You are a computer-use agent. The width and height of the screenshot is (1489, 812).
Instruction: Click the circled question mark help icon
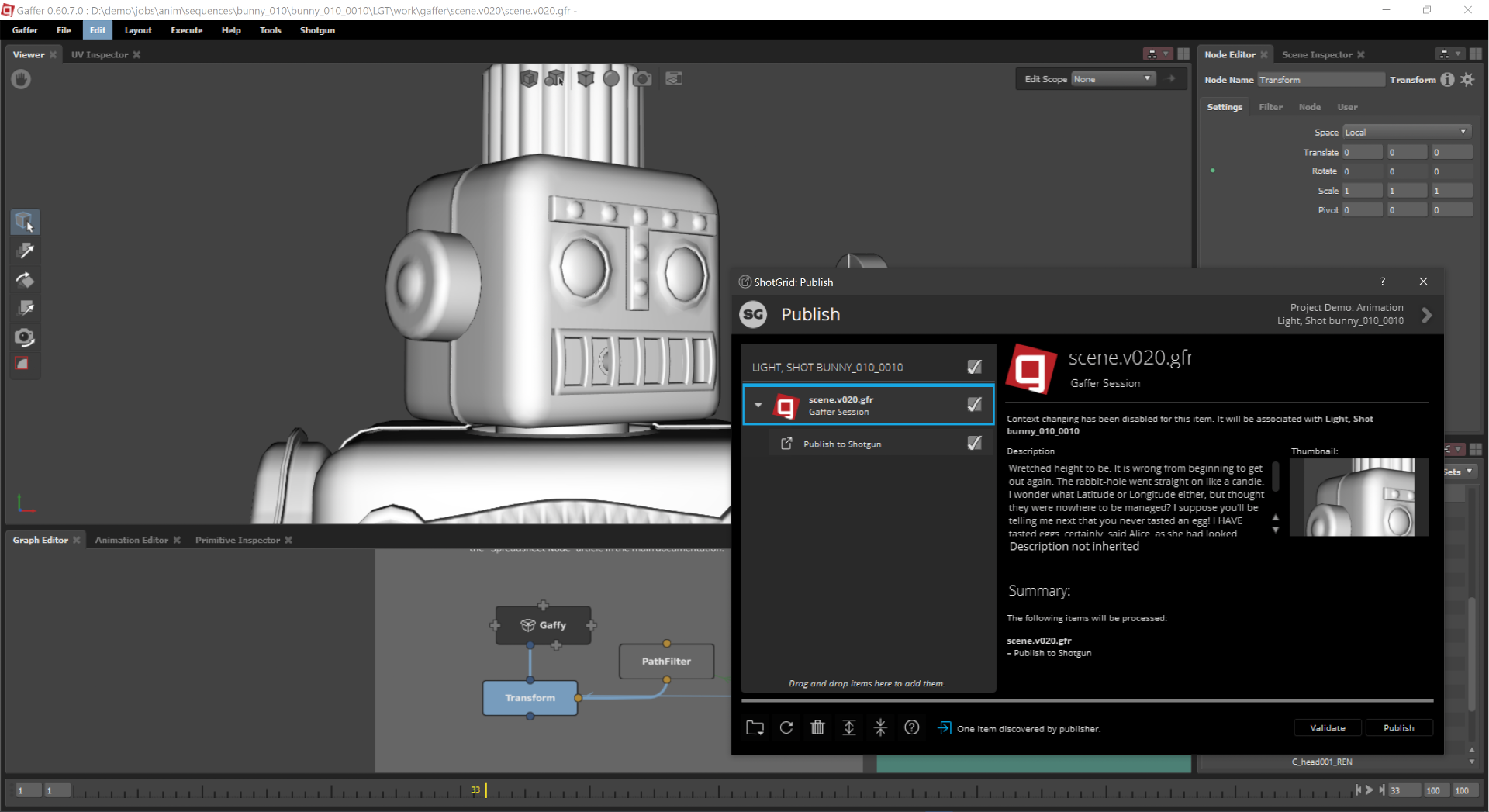pyautogui.click(x=912, y=727)
